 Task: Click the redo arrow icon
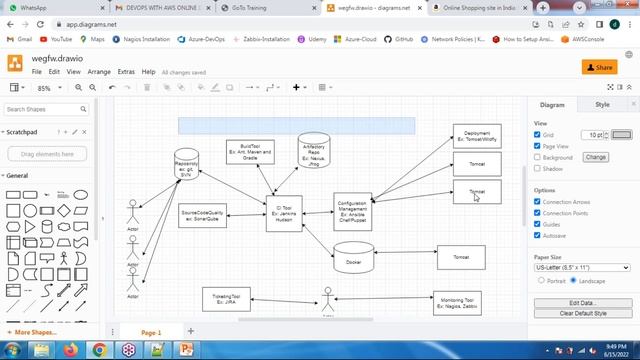point(127,87)
